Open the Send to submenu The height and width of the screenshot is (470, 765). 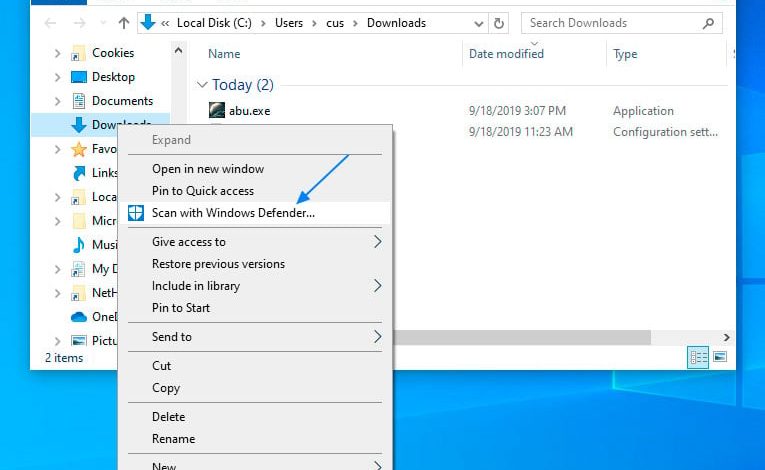coord(254,337)
